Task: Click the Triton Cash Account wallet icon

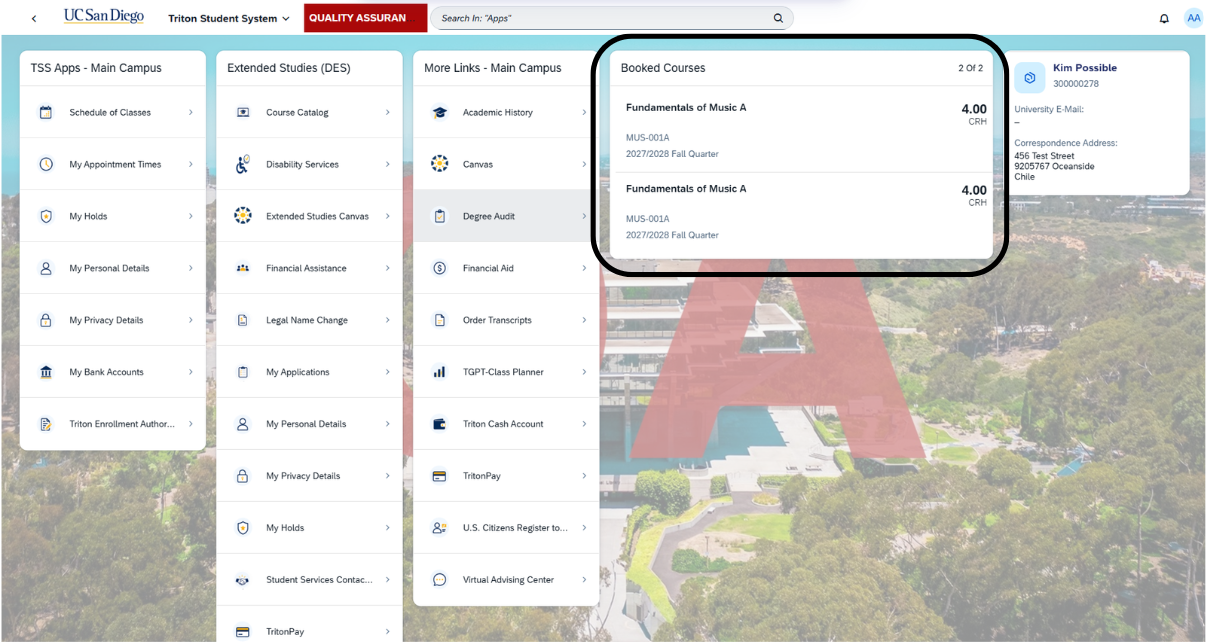Action: [x=439, y=424]
